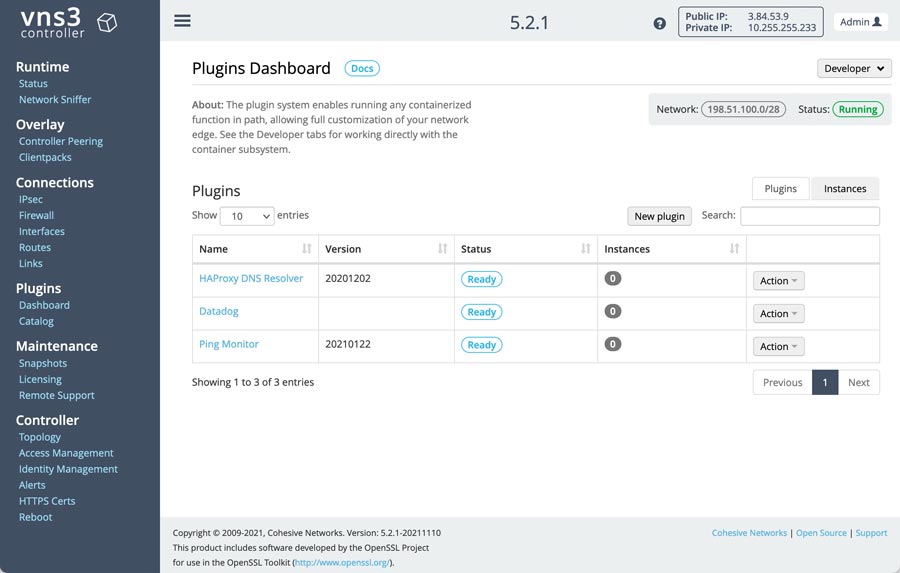Toggle the hamburger sidebar menu icon
Viewport: 900px width, 573px height.
click(182, 21)
